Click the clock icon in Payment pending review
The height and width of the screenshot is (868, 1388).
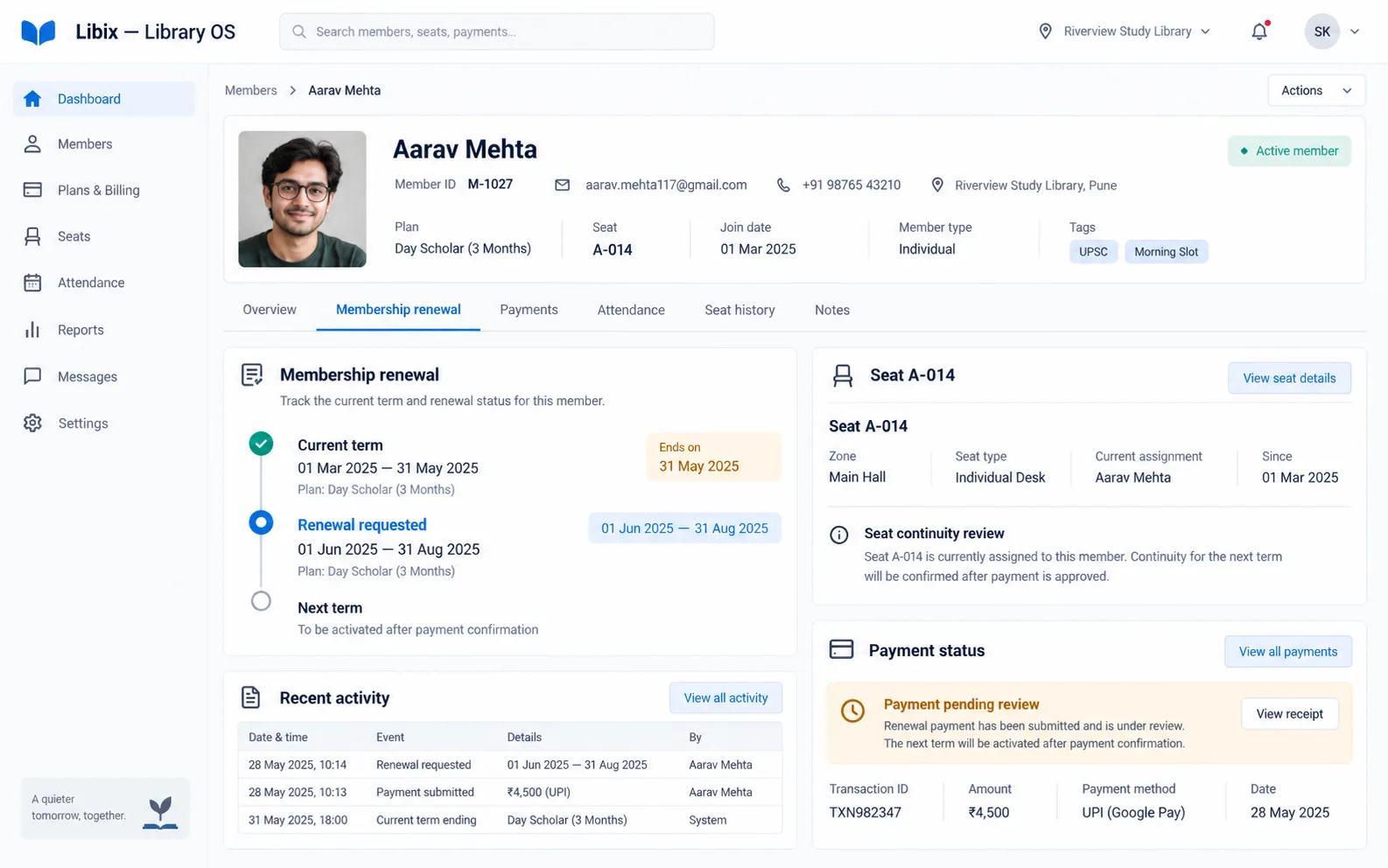click(852, 710)
